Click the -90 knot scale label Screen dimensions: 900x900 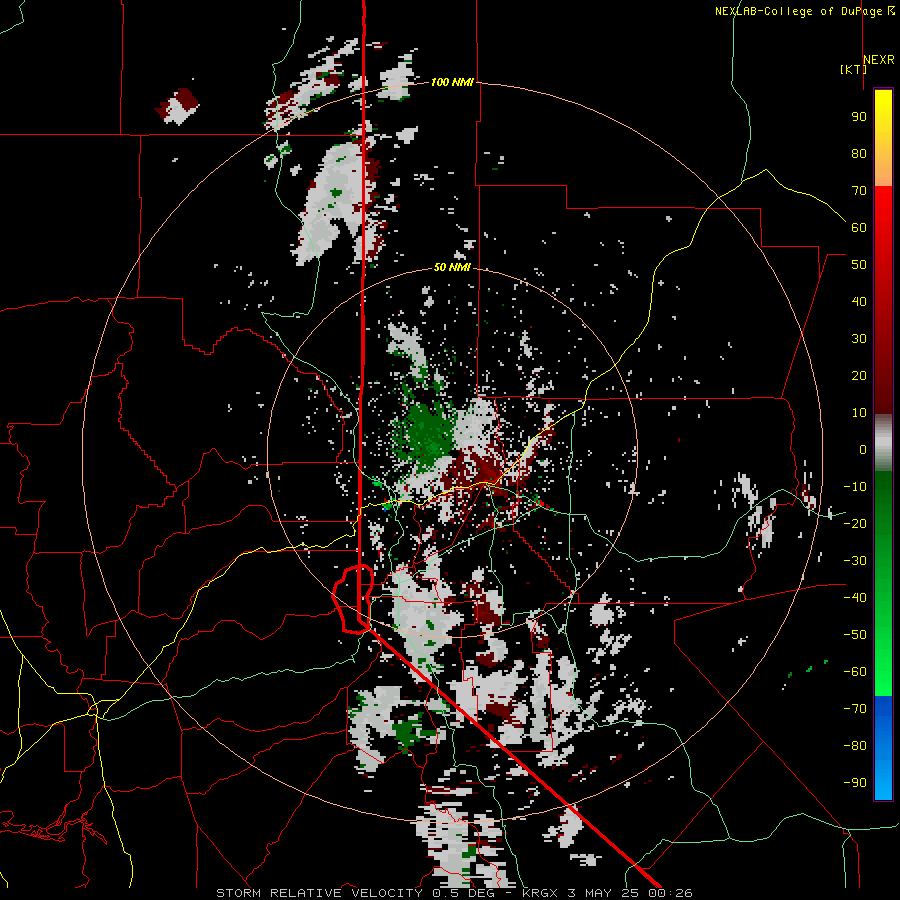click(855, 782)
